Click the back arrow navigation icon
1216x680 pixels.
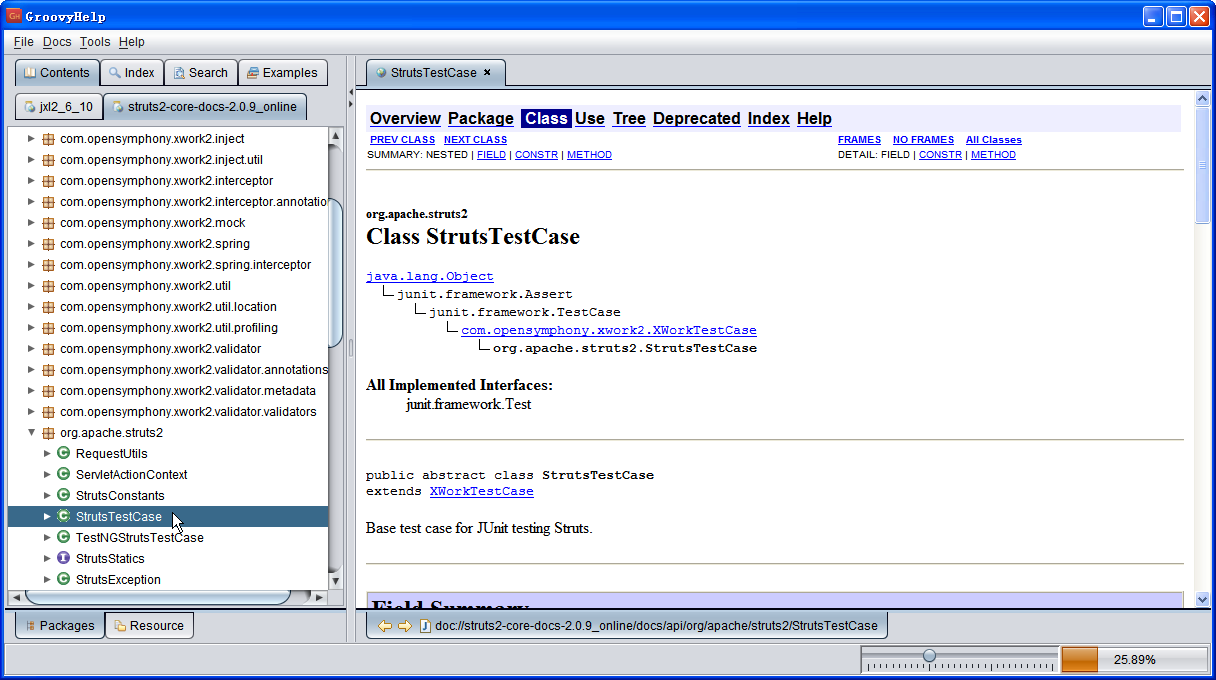point(384,626)
